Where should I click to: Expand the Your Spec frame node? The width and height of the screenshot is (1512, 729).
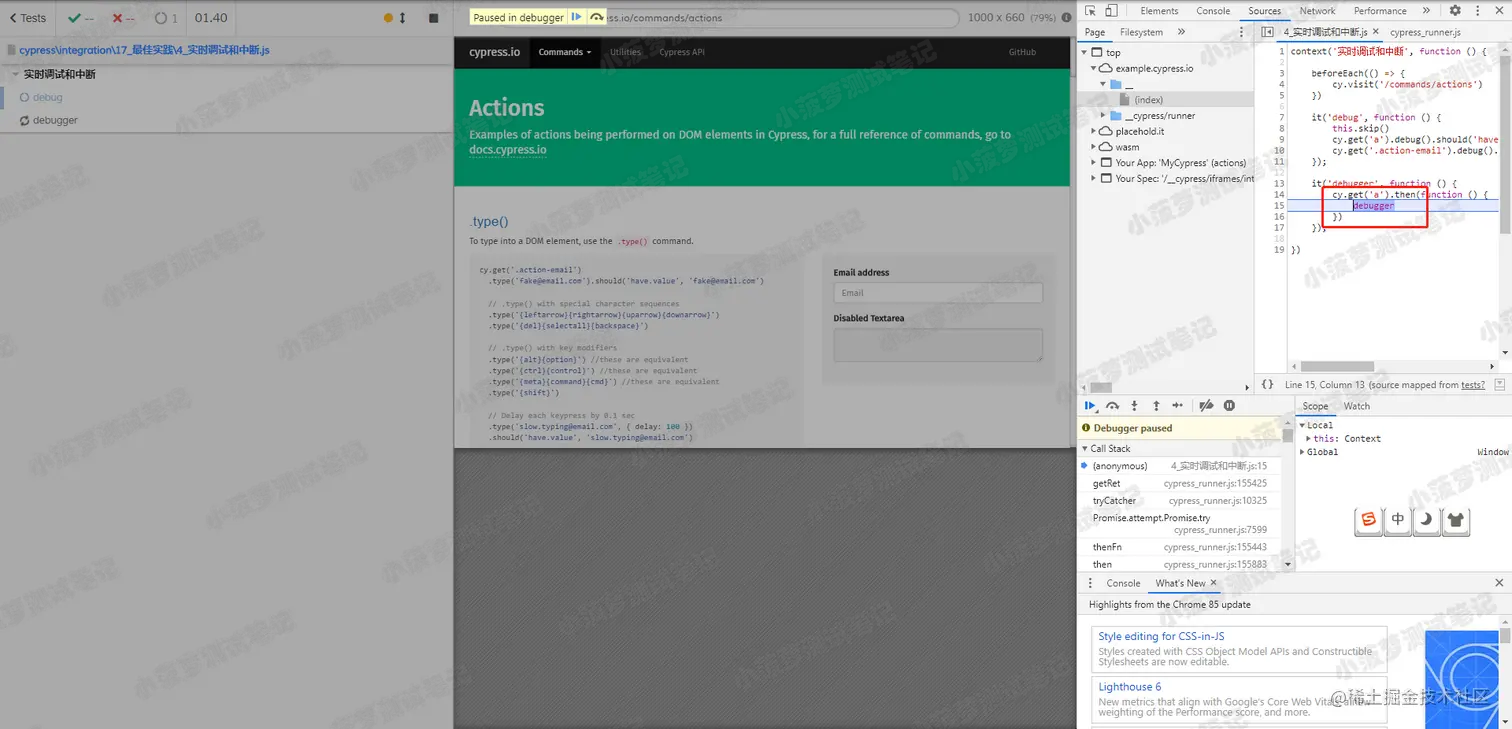click(x=1093, y=178)
